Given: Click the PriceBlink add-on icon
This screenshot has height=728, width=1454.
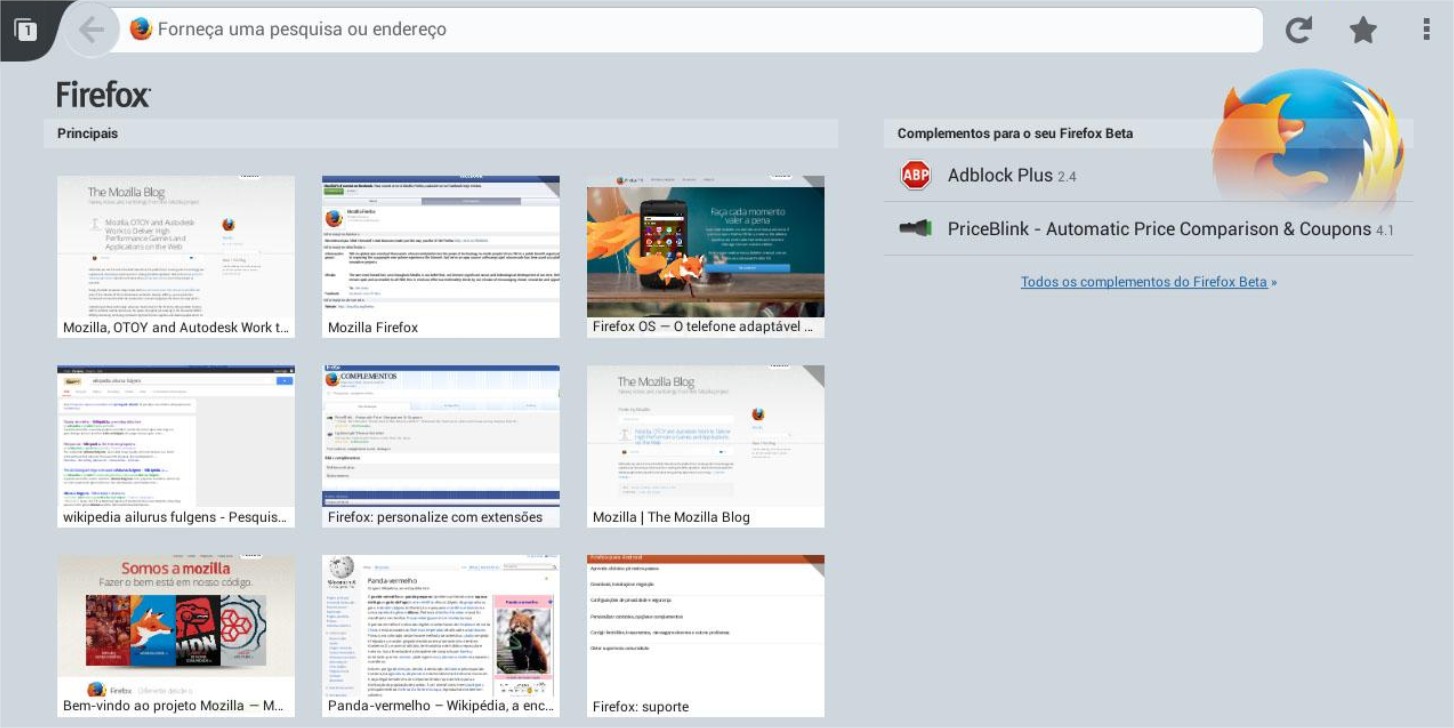Looking at the screenshot, I should click(915, 229).
